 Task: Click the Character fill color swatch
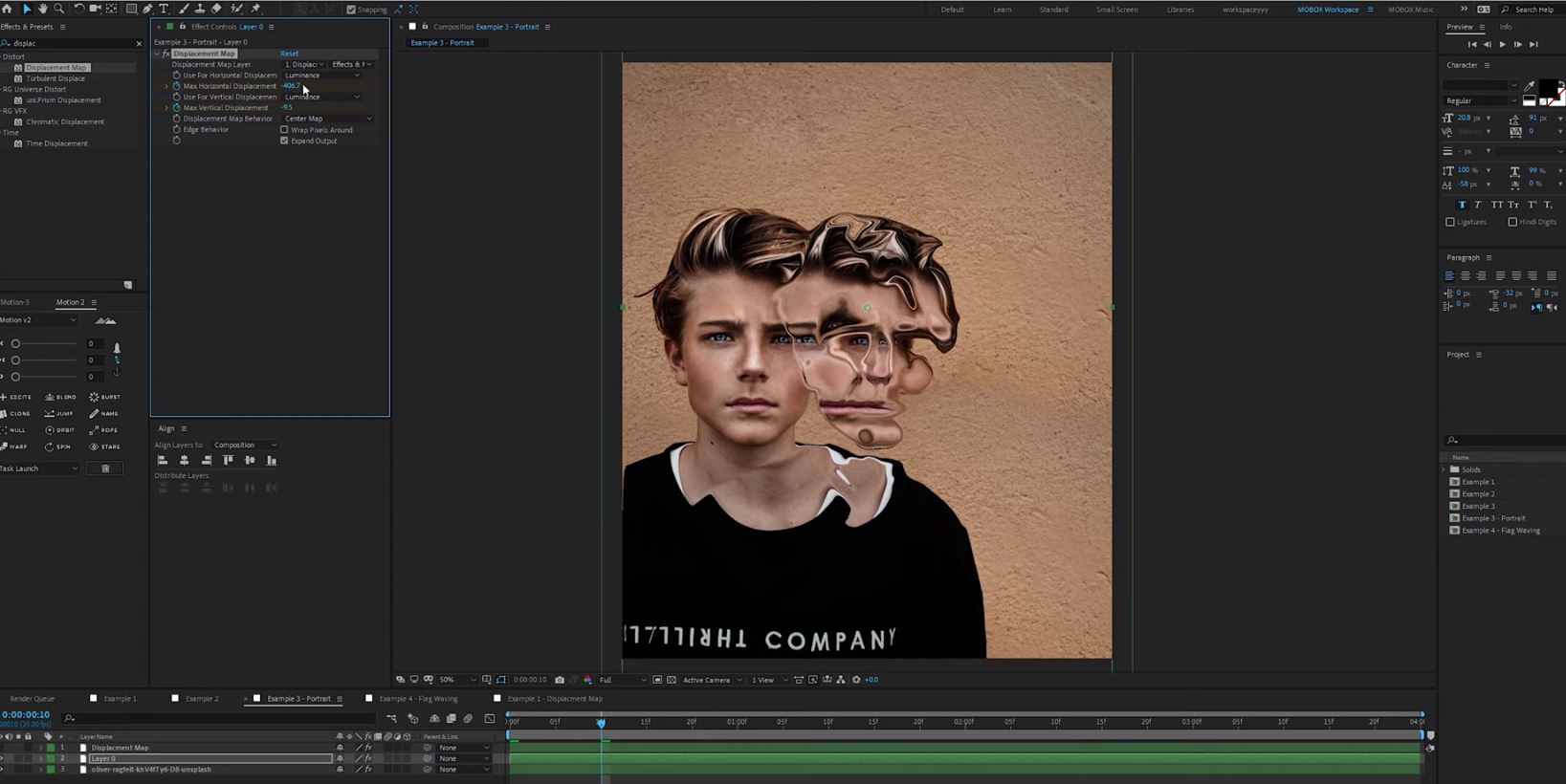pyautogui.click(x=1547, y=87)
